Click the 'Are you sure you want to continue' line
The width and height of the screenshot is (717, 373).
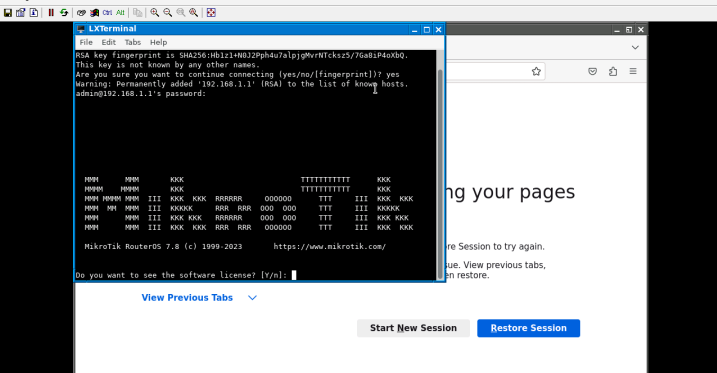(x=237, y=75)
